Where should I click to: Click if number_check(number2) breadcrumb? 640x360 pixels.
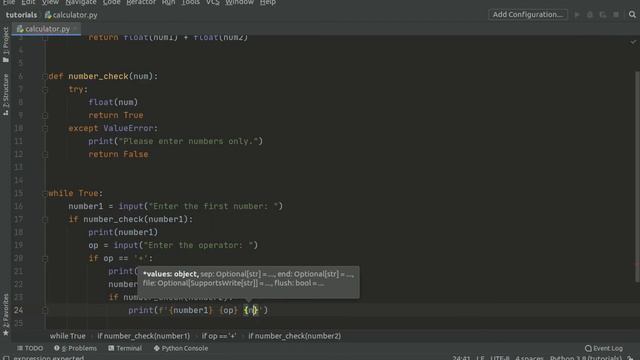[x=294, y=336]
